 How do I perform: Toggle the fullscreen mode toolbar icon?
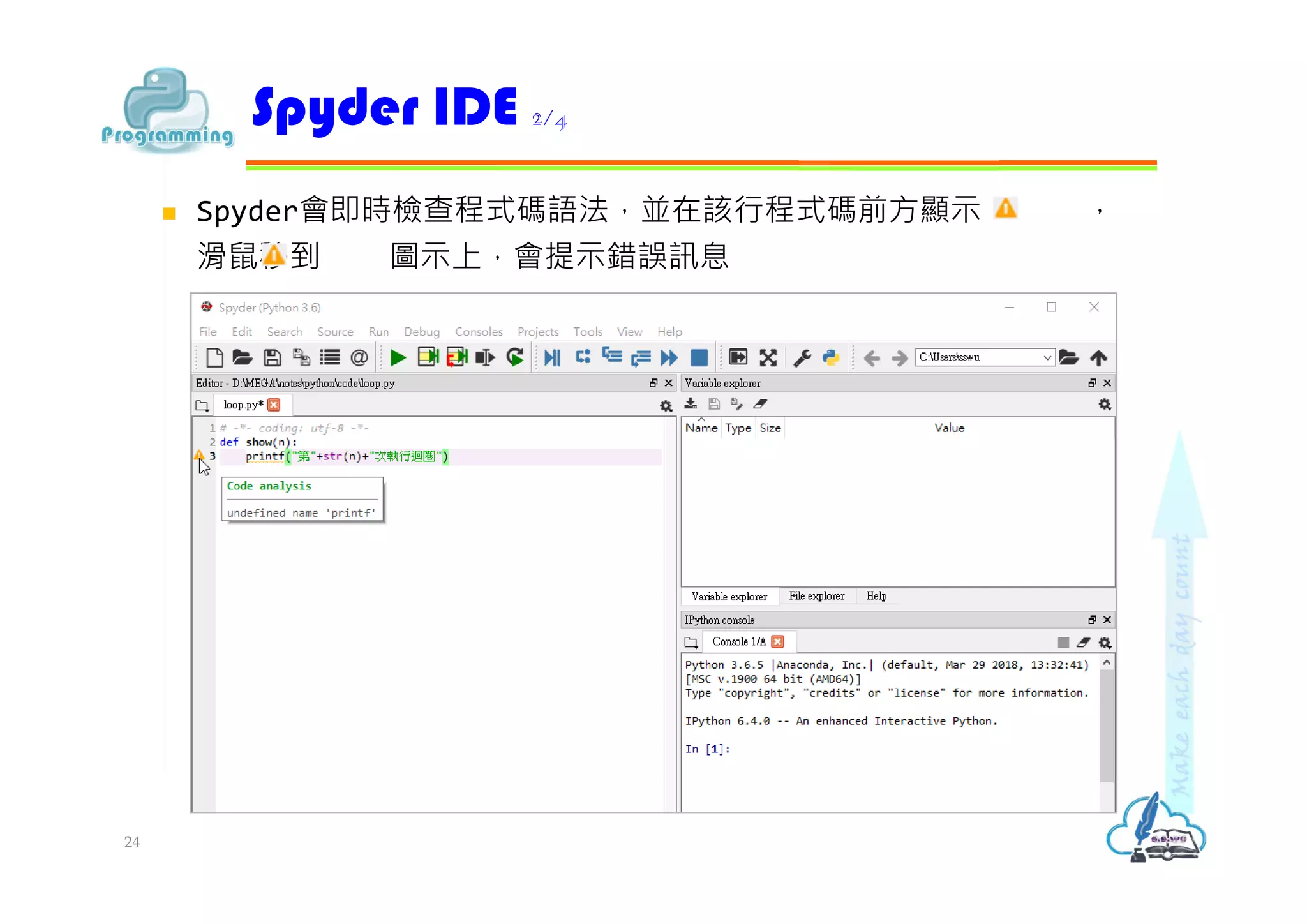tap(768, 358)
